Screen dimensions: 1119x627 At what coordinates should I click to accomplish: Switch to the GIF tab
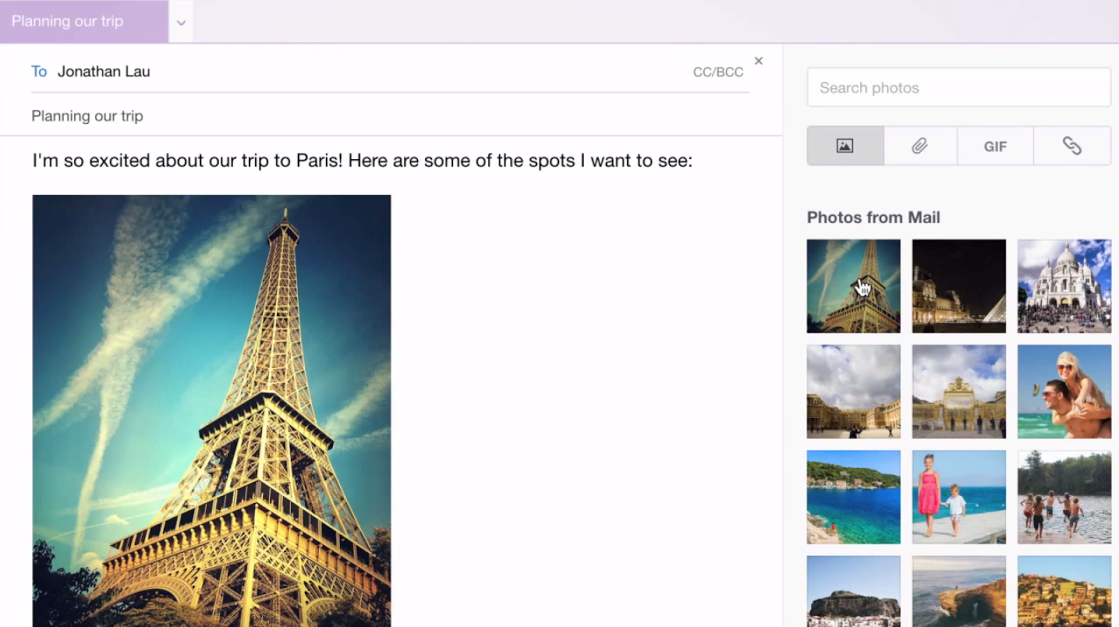(x=995, y=146)
